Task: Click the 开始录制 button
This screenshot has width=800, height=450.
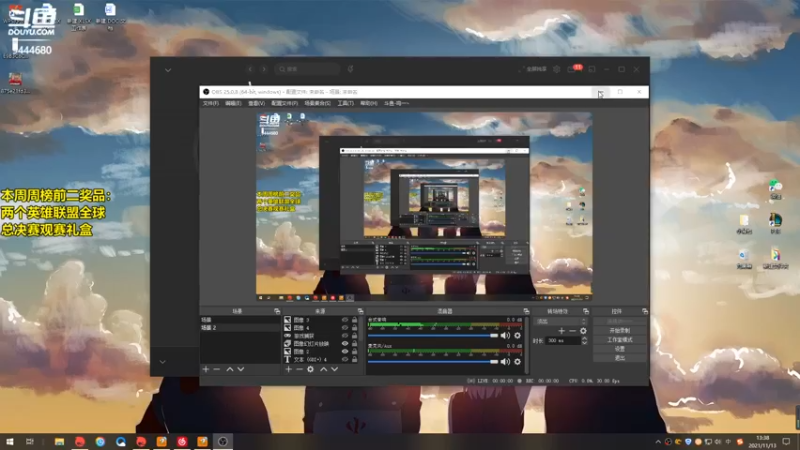Action: point(620,331)
